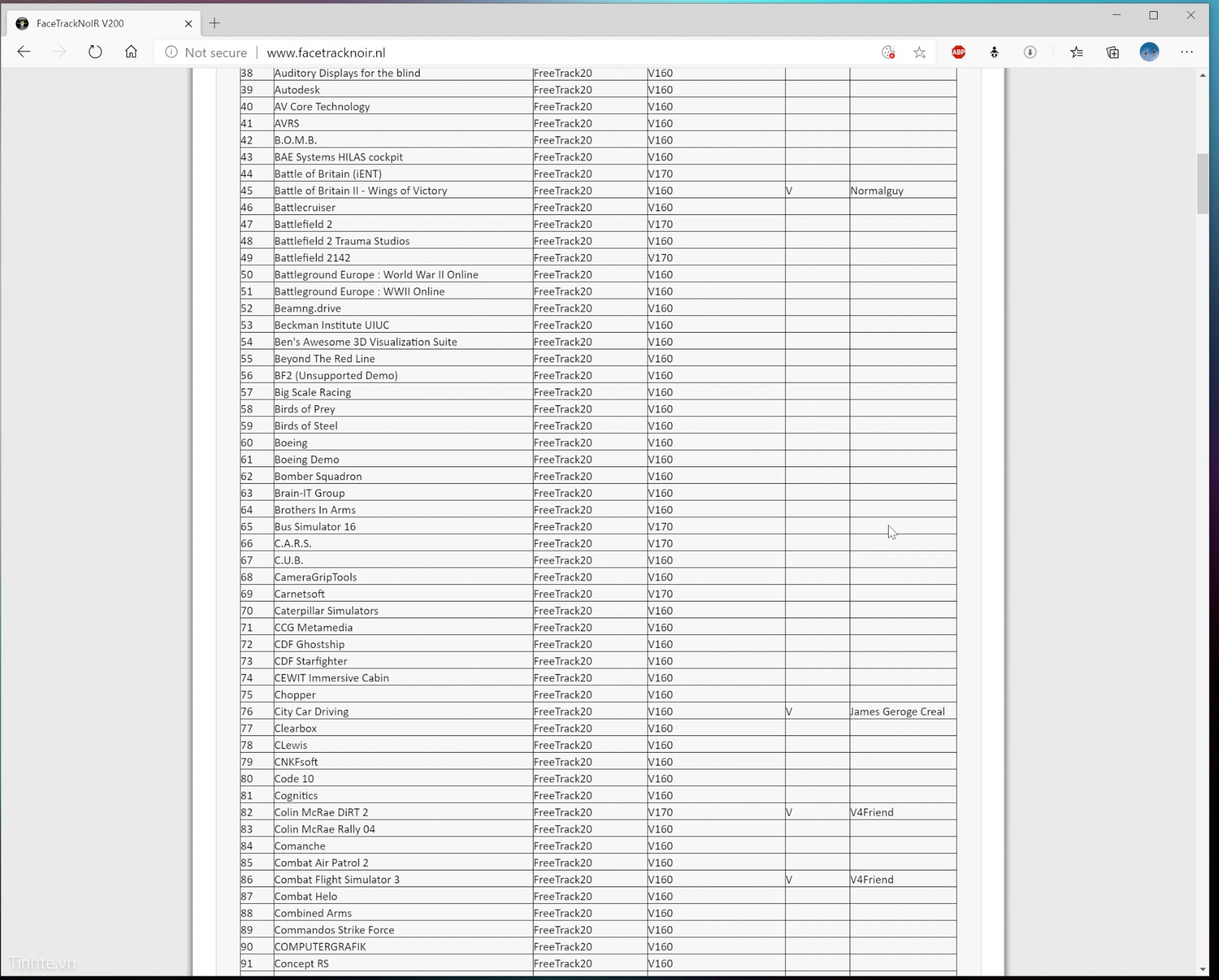The height and width of the screenshot is (980, 1219).
Task: Select the 'Autodesk' row text
Action: pyautogui.click(x=297, y=90)
